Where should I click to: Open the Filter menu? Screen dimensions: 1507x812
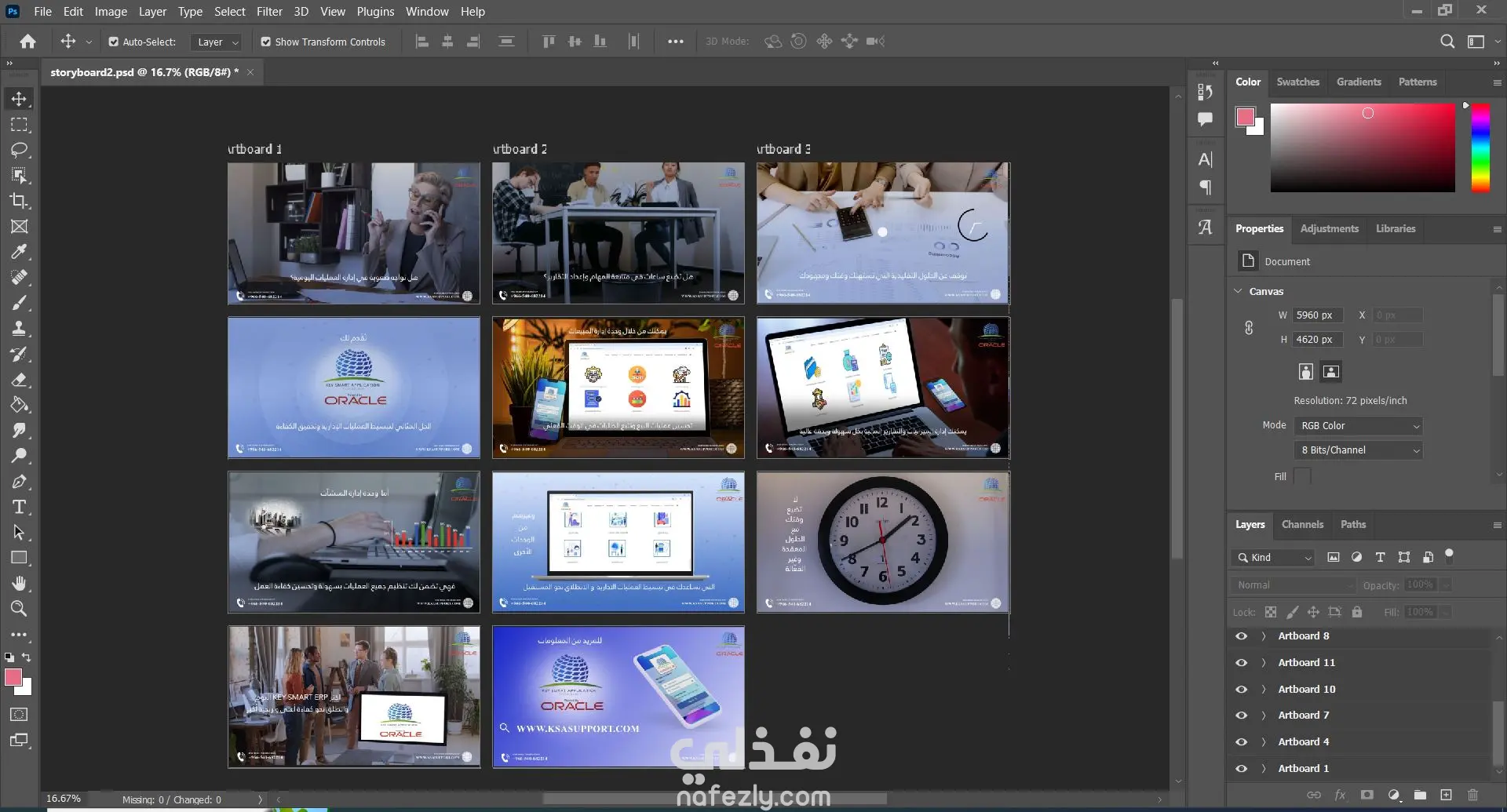pos(268,12)
